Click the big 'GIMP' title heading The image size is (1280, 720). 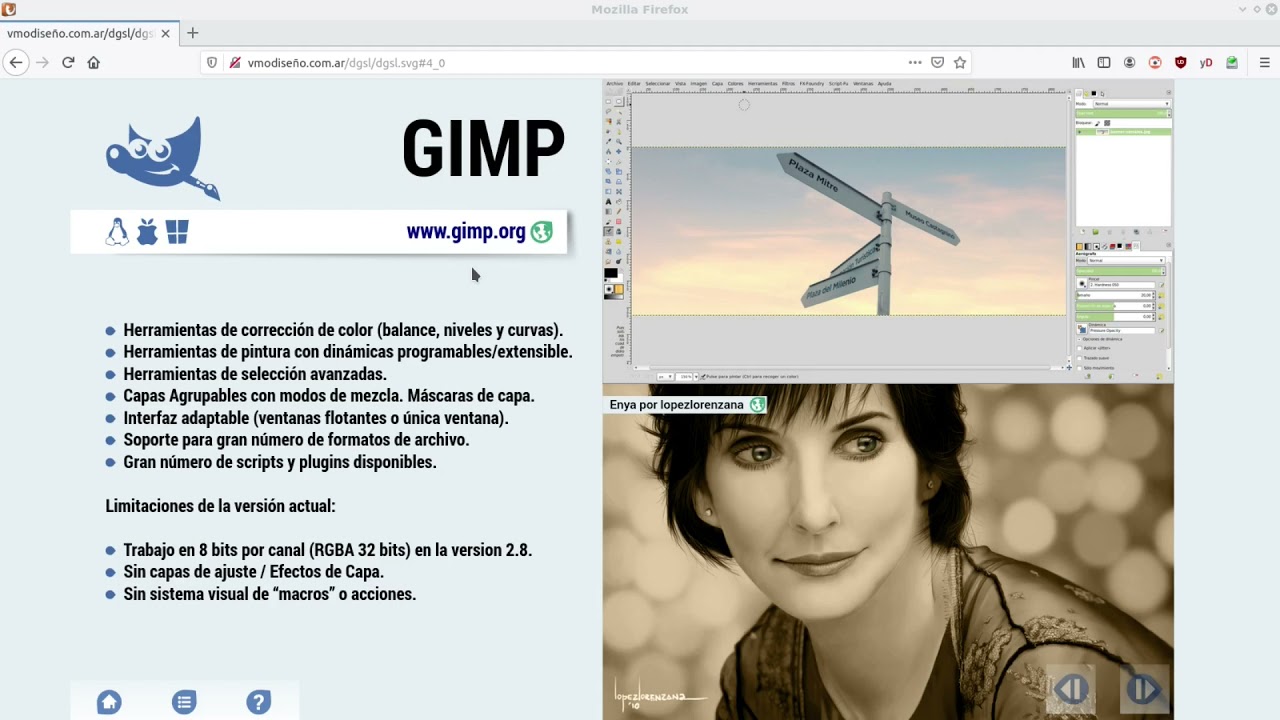point(484,149)
